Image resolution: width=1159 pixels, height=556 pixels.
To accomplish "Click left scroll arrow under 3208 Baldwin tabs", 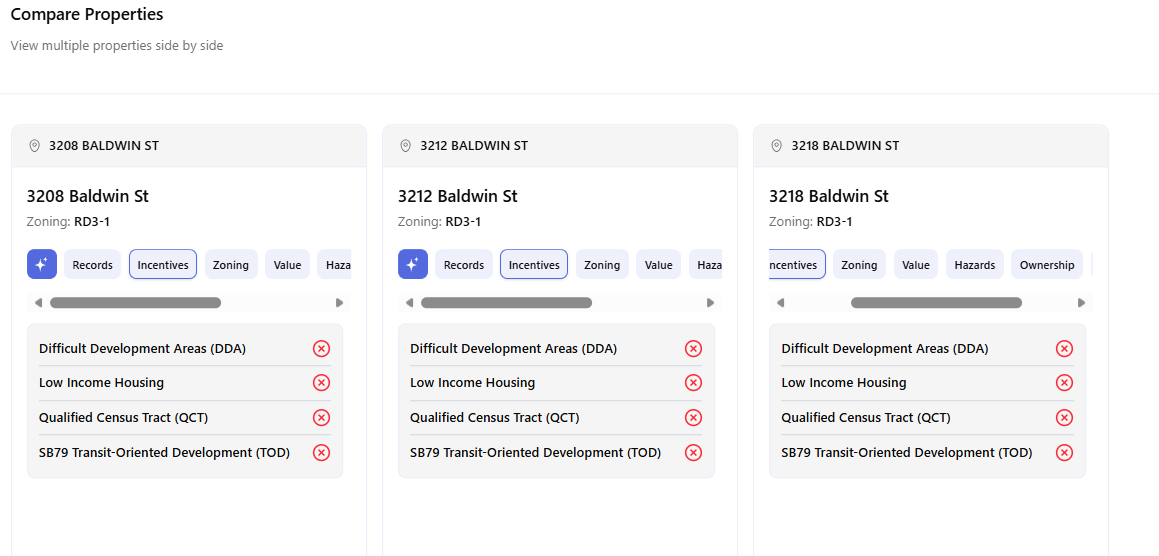I will pyautogui.click(x=38, y=302).
